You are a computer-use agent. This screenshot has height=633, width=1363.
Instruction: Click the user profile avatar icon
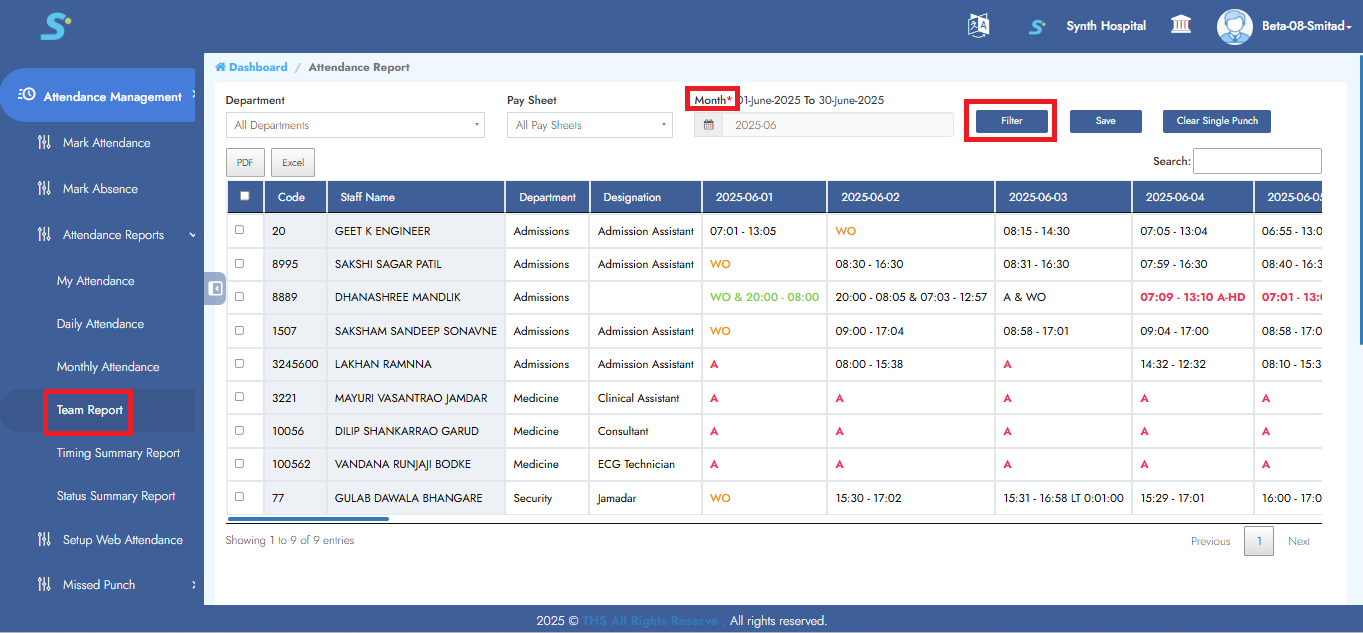[x=1234, y=26]
